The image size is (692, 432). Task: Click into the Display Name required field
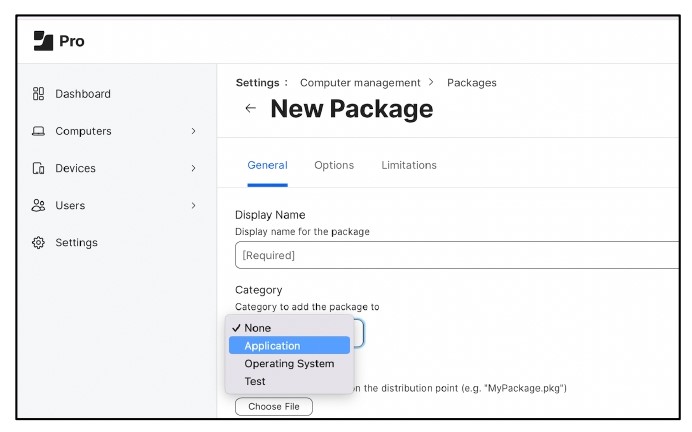click(457, 255)
